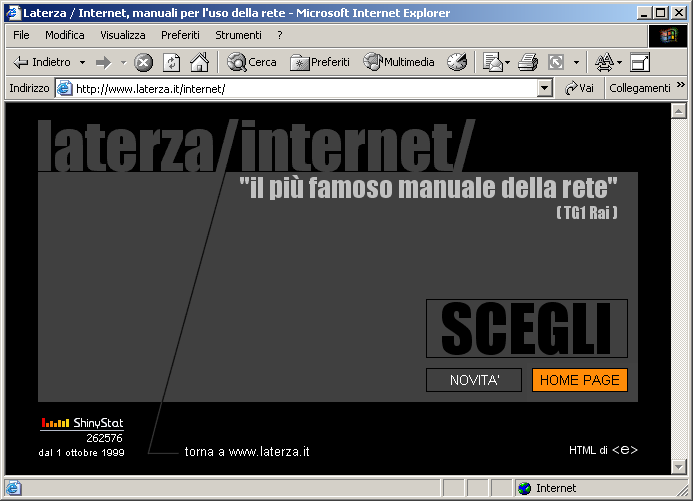The height and width of the screenshot is (501, 693).
Task: Open the Forward history dropdown arrow
Action: (123, 62)
